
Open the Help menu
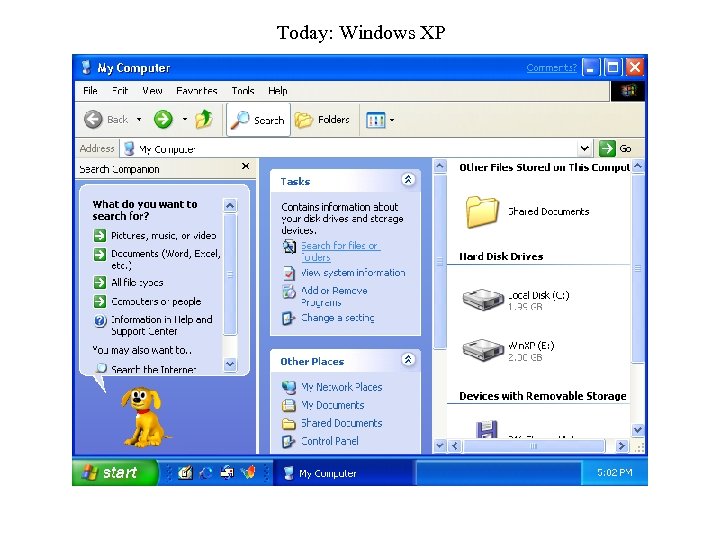click(278, 90)
